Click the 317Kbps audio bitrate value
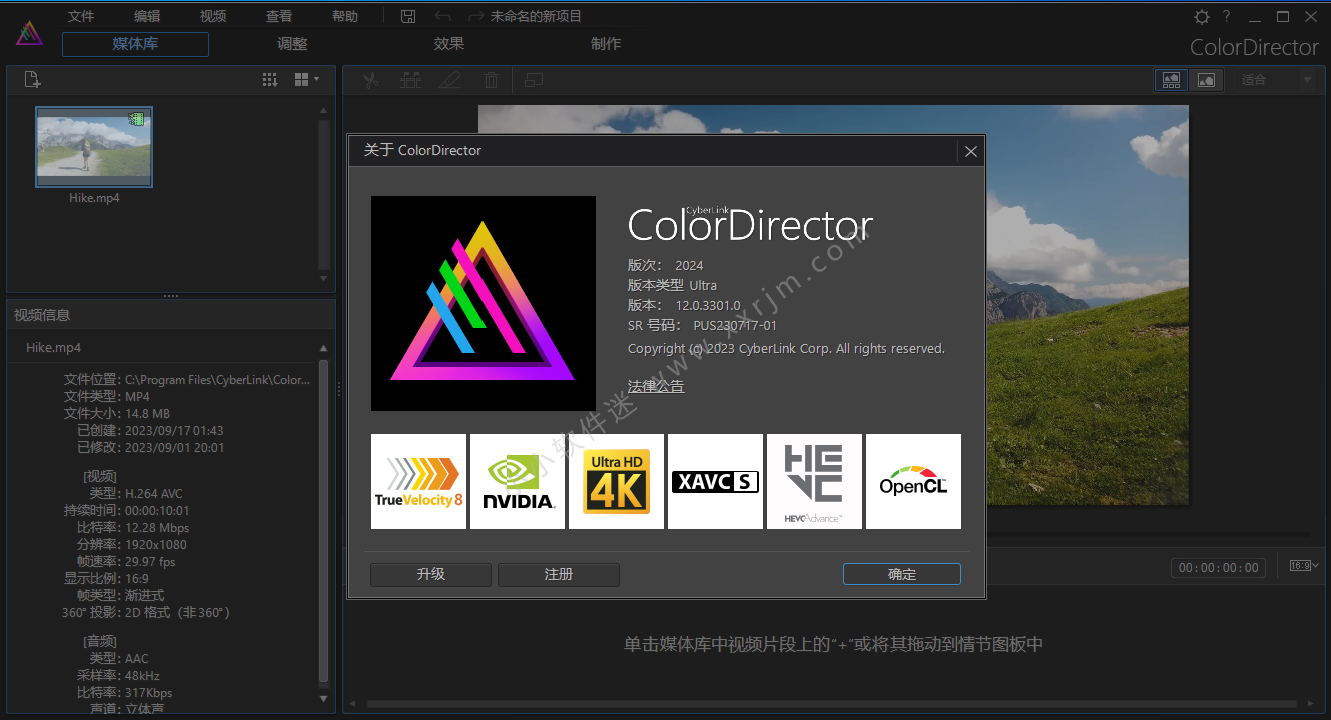 pyautogui.click(x=148, y=693)
